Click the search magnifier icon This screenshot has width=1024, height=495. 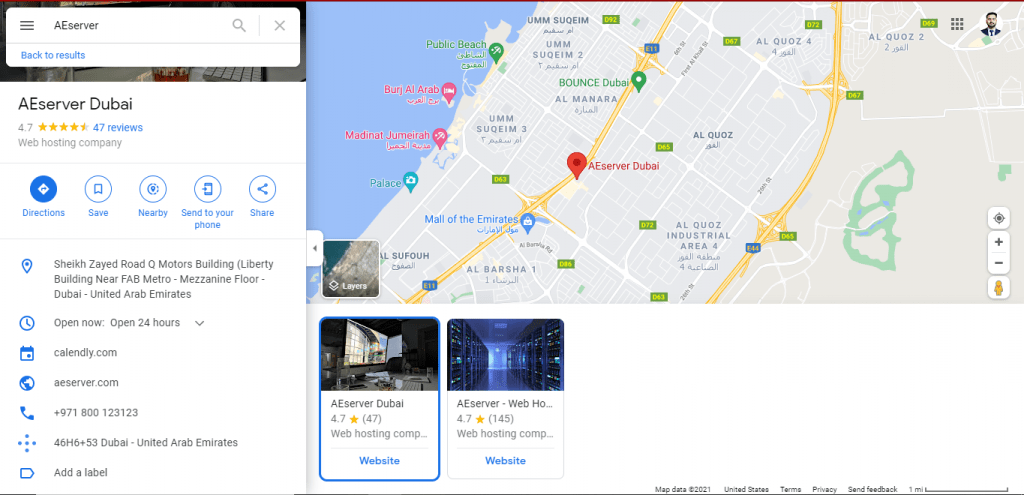click(x=239, y=25)
